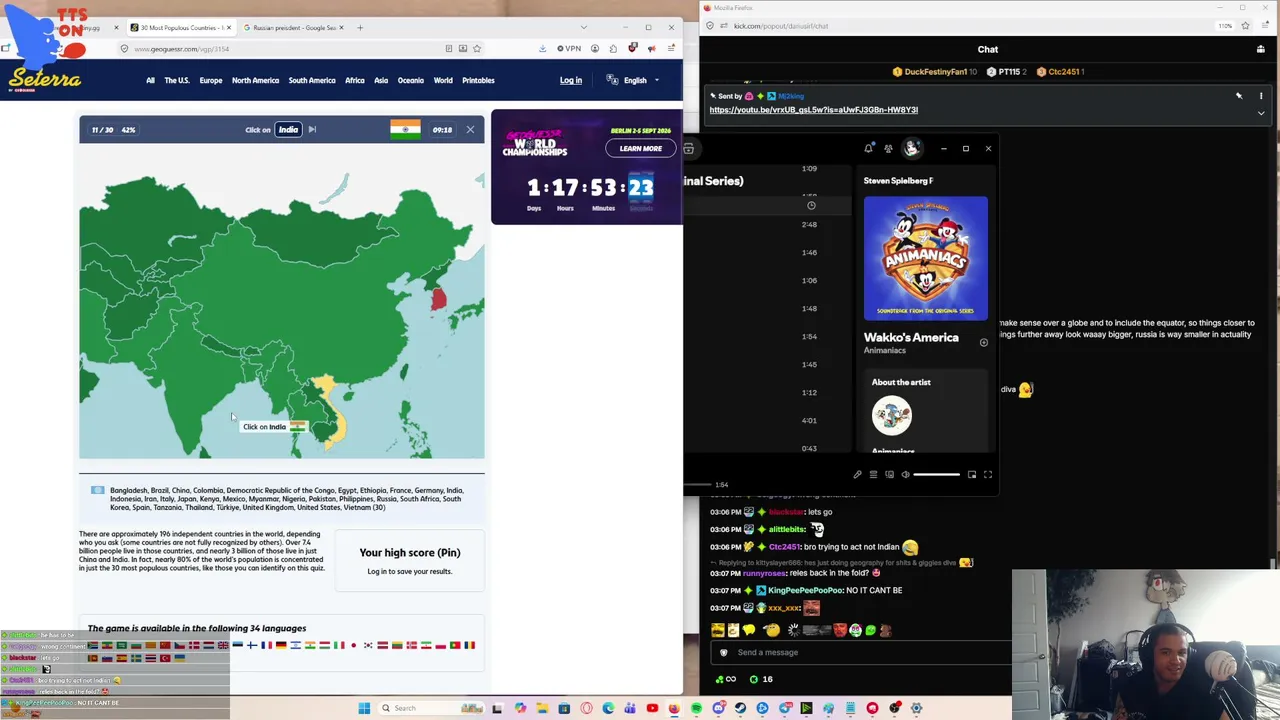This screenshot has width=1280, height=720.
Task: Open the Spotify miniplayer icon
Action: [972, 475]
